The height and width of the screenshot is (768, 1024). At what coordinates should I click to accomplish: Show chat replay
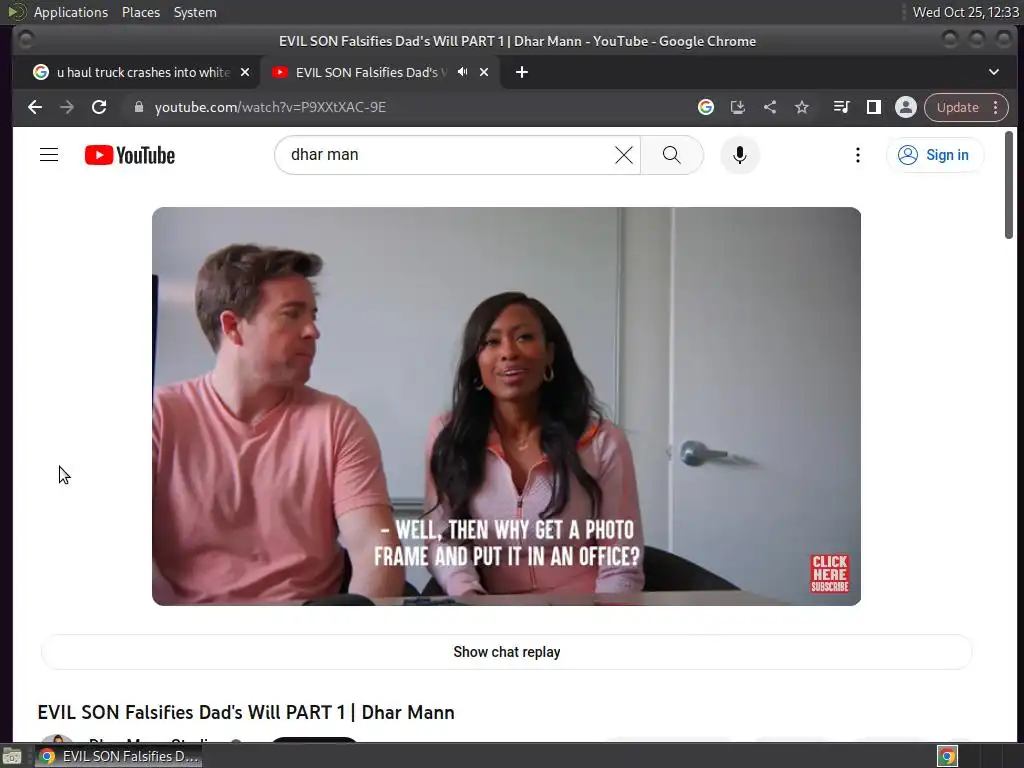point(506,652)
